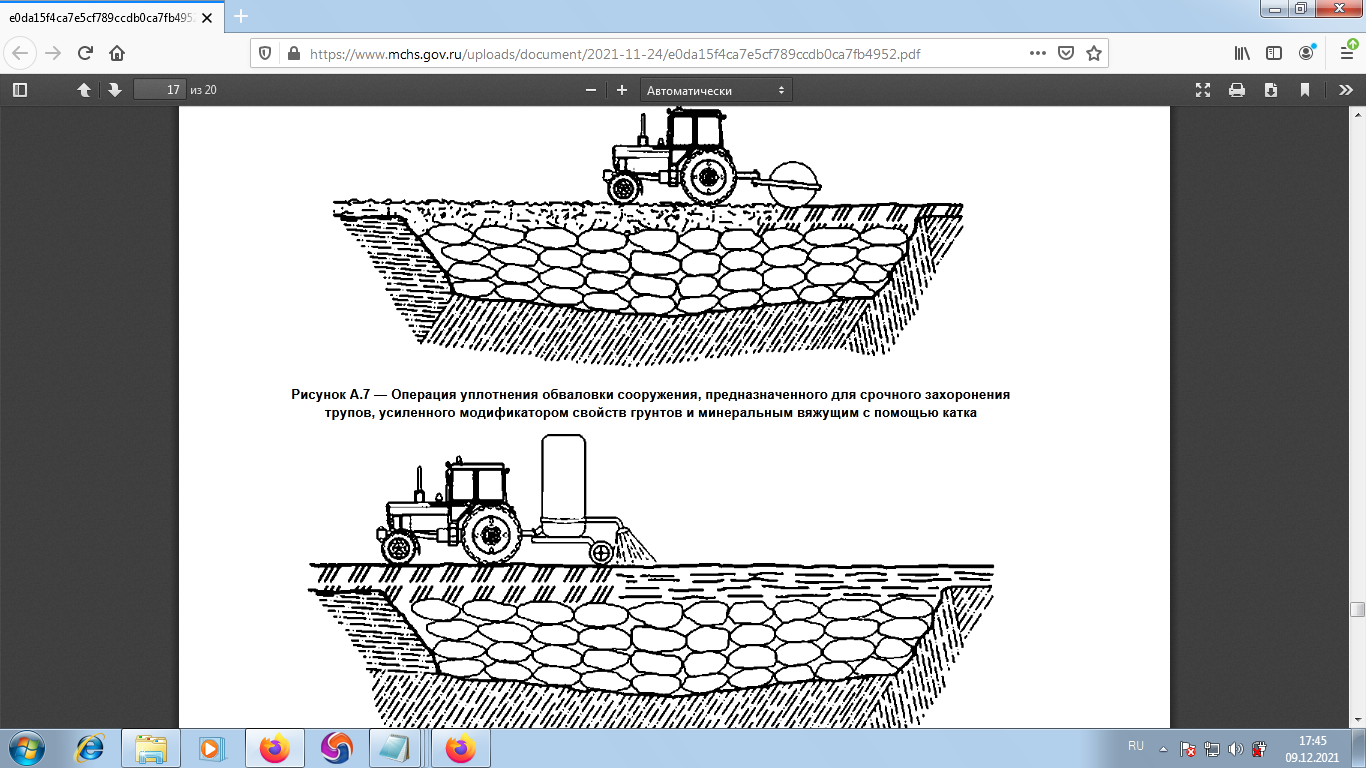
Task: Bookmark this page with the star
Action: click(x=1094, y=53)
